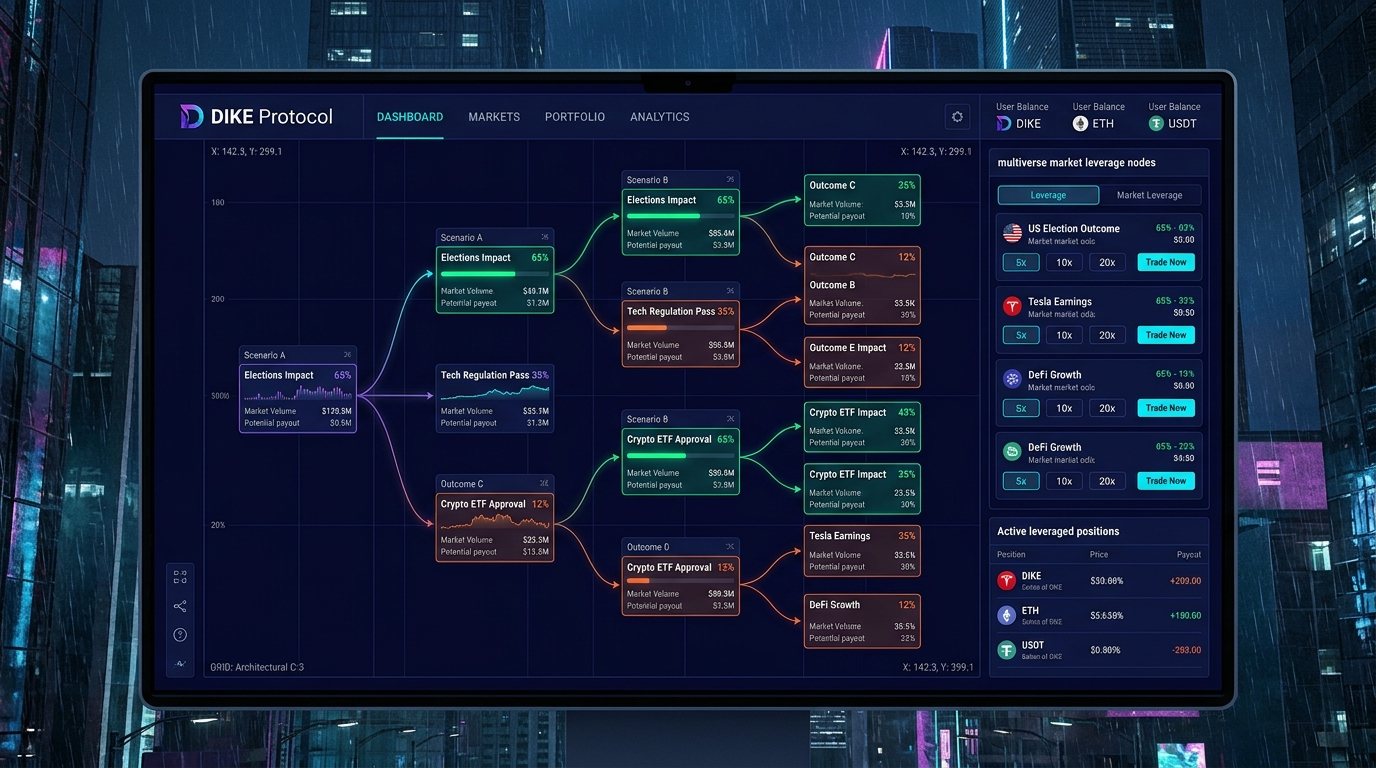Click the green DeFi Growth market icon
Screen dimensions: 1376x768
1012,451
